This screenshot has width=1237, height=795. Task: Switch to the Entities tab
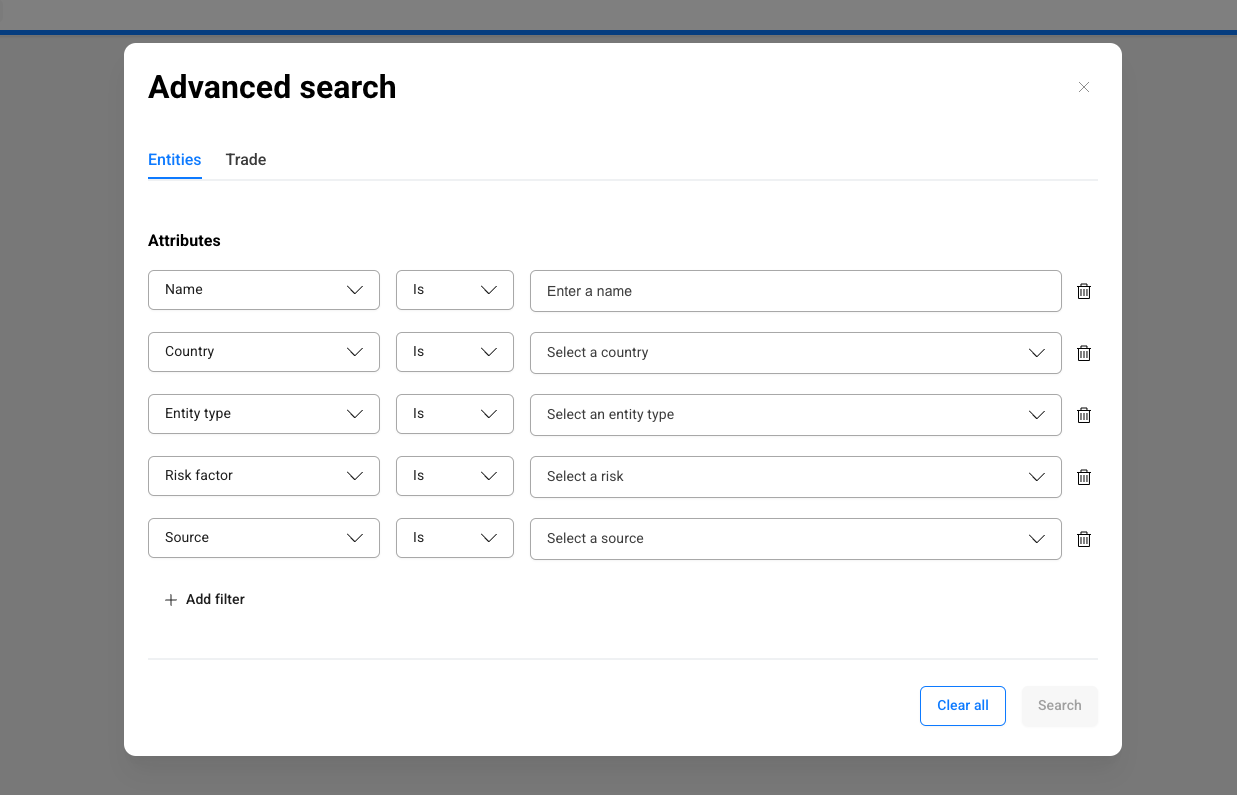[175, 160]
